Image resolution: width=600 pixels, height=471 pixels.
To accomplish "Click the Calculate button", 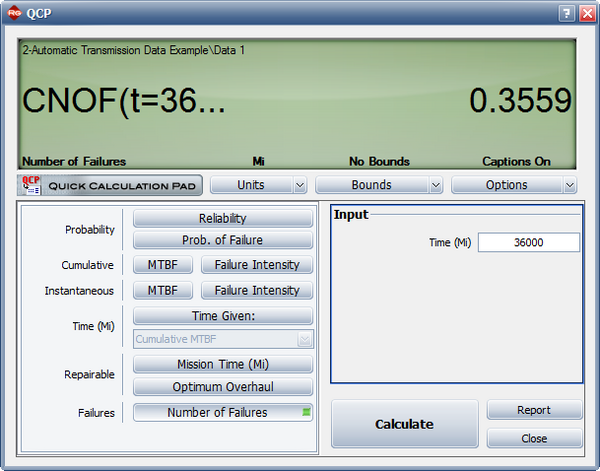I will click(404, 424).
